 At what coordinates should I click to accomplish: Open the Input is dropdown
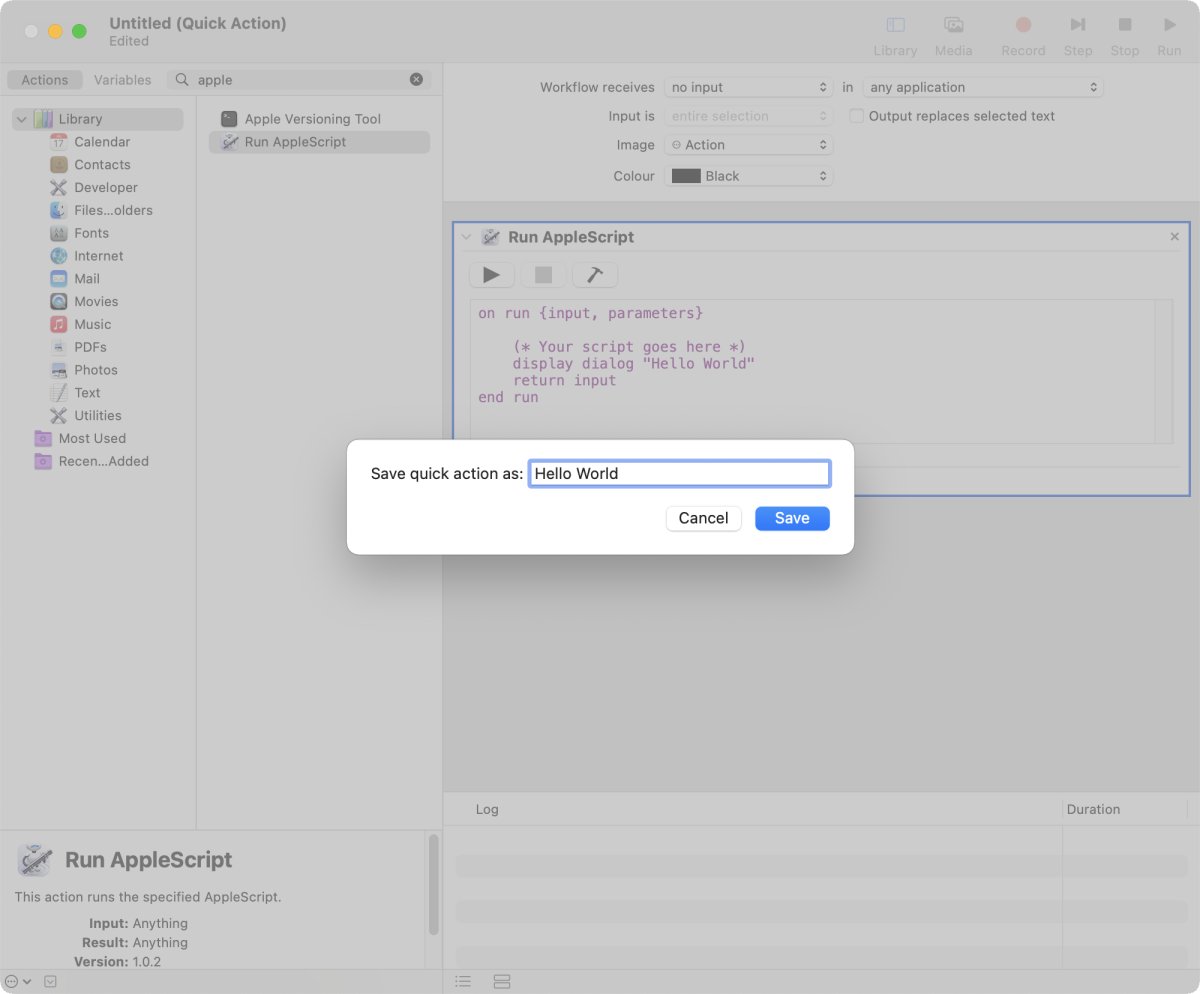click(748, 117)
